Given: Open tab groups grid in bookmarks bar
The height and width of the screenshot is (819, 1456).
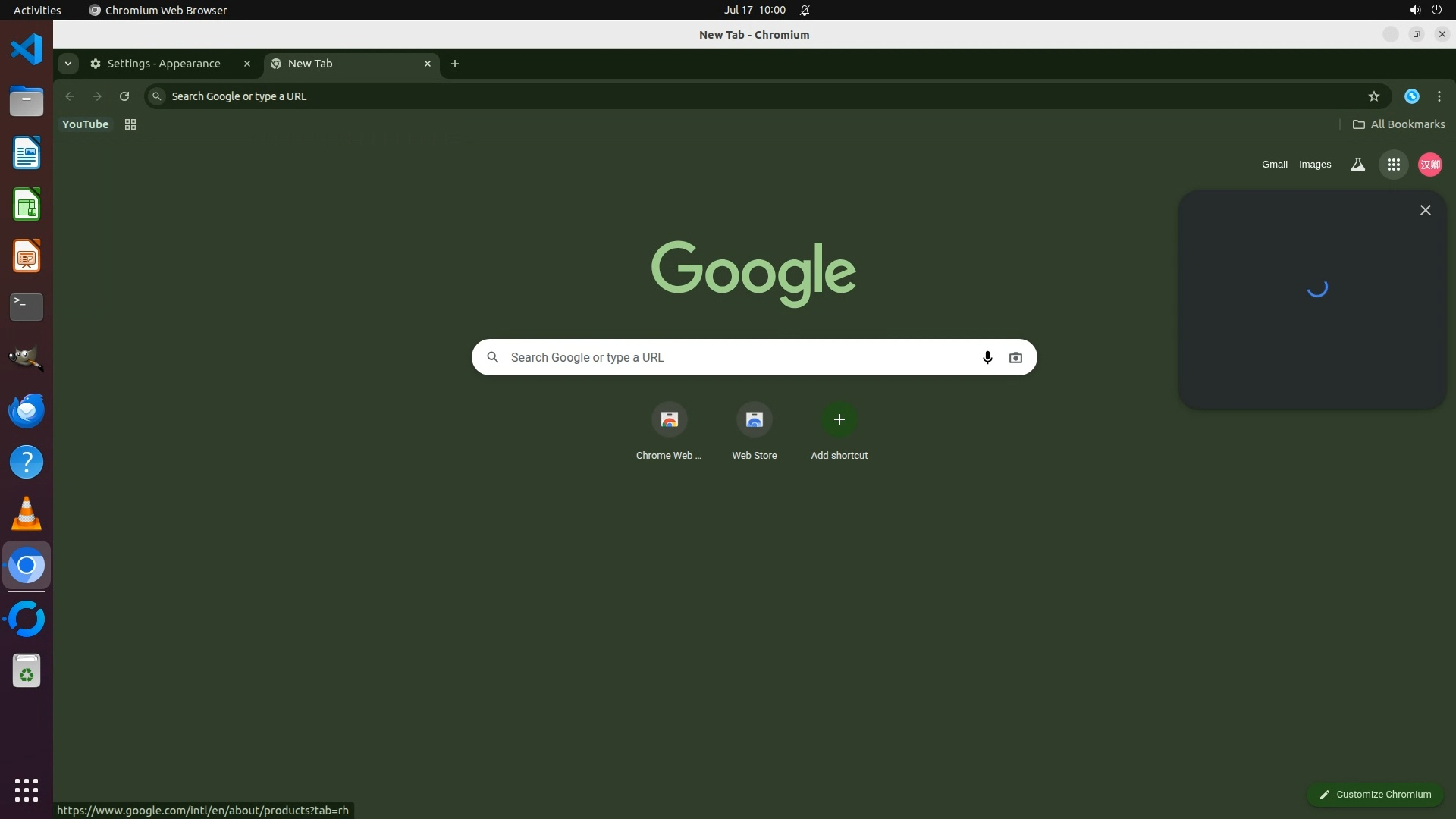Looking at the screenshot, I should [130, 124].
